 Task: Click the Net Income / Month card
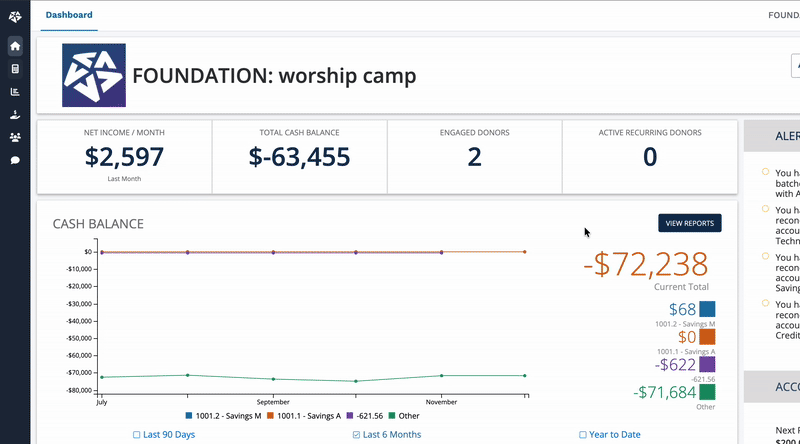pos(124,157)
